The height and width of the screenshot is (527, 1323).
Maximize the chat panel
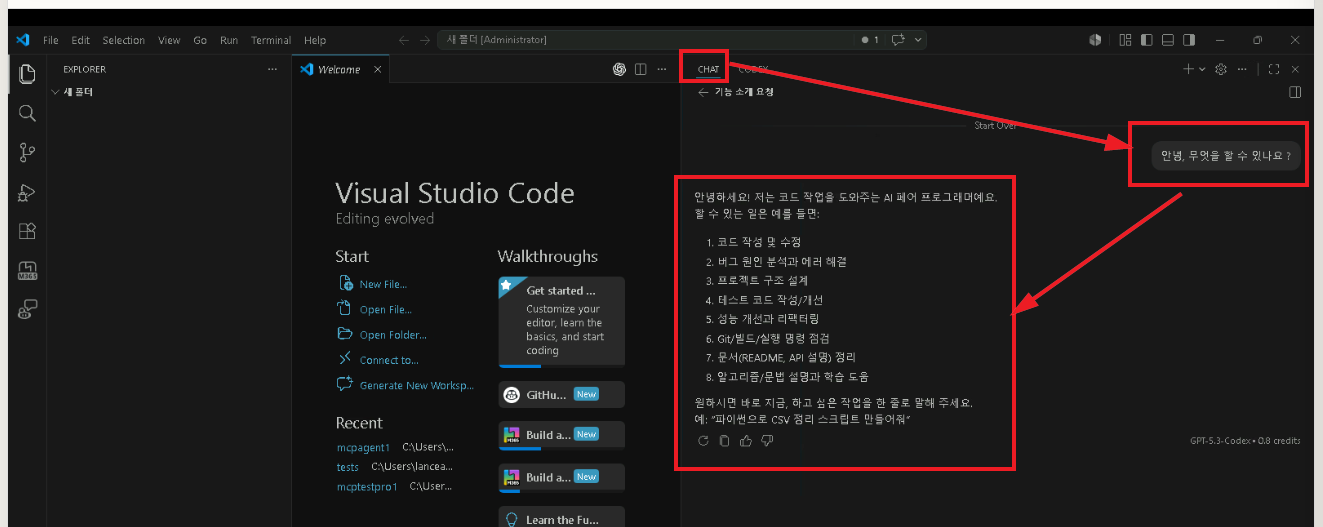click(1273, 69)
